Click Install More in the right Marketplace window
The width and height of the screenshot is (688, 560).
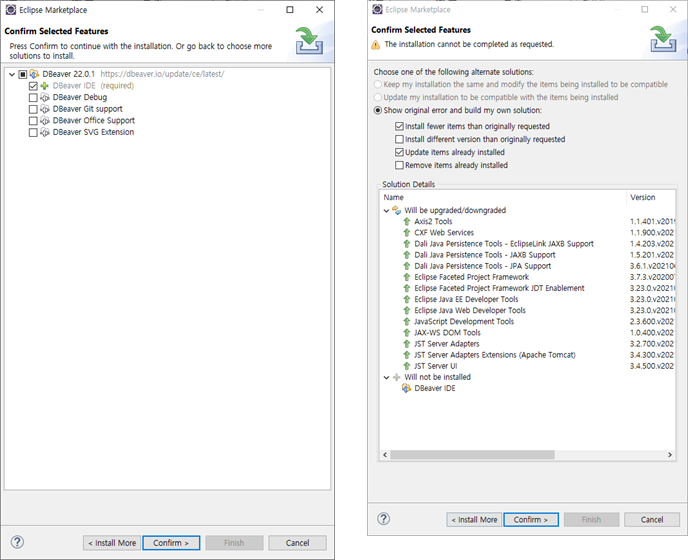(474, 520)
